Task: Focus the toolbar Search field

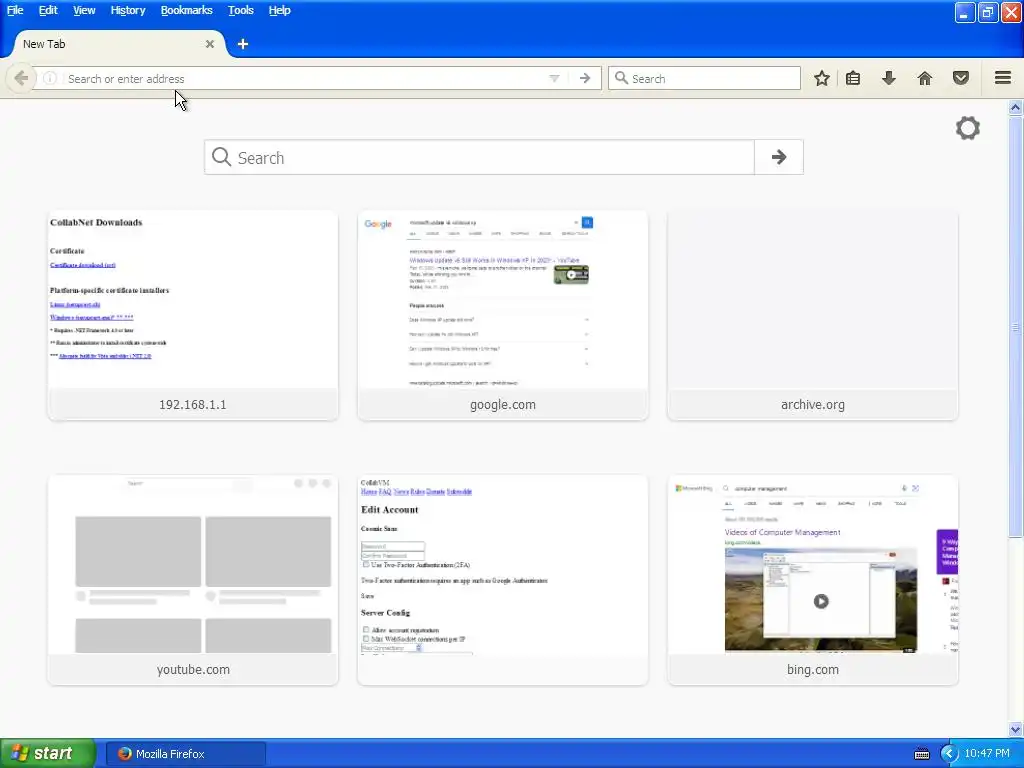Action: [x=704, y=78]
